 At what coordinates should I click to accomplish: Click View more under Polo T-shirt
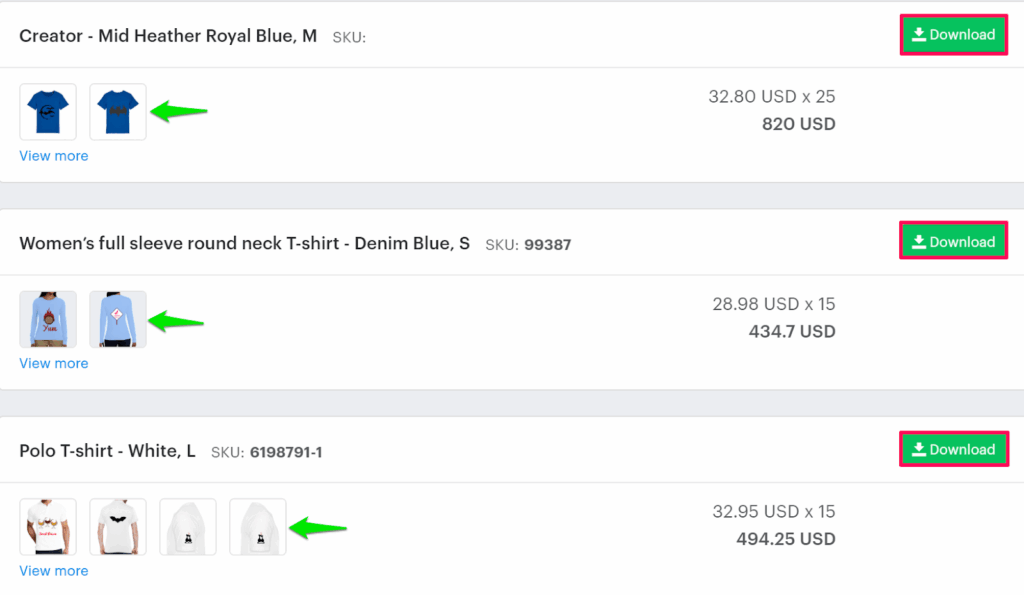[54, 571]
